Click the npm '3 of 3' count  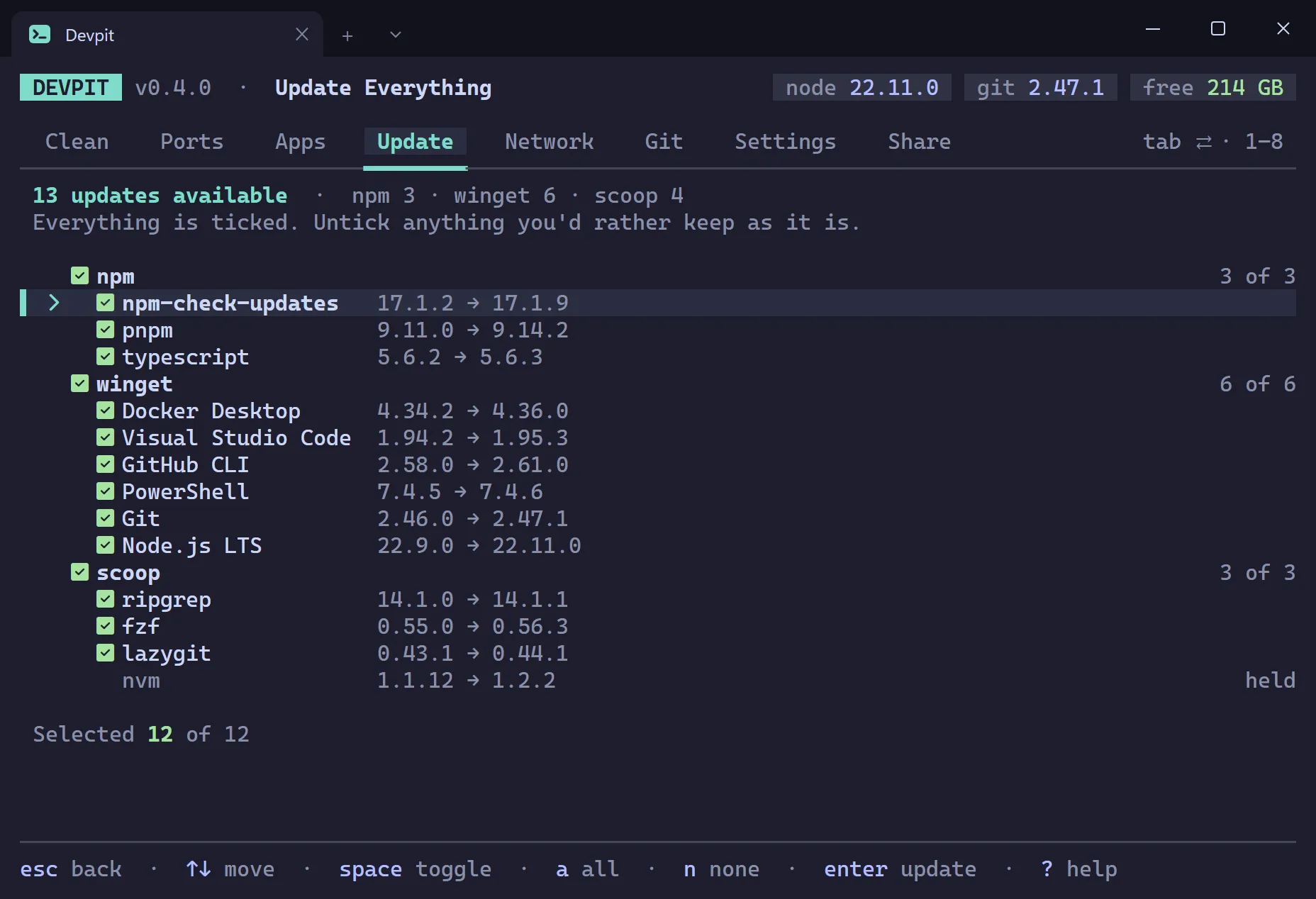coord(1258,276)
